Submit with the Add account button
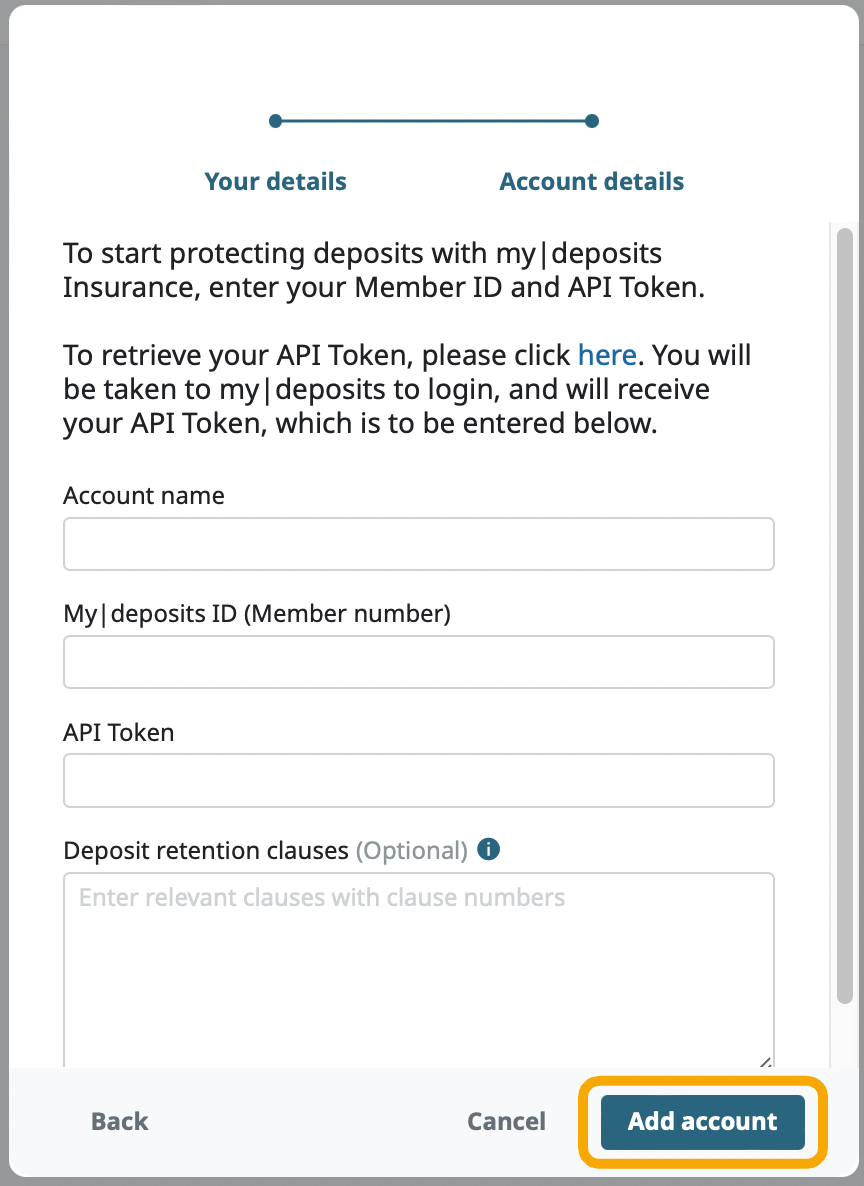 pos(702,1122)
